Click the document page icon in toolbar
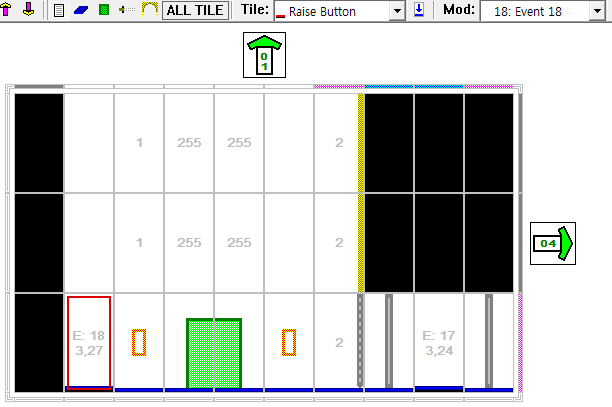The image size is (612, 407). (x=59, y=10)
